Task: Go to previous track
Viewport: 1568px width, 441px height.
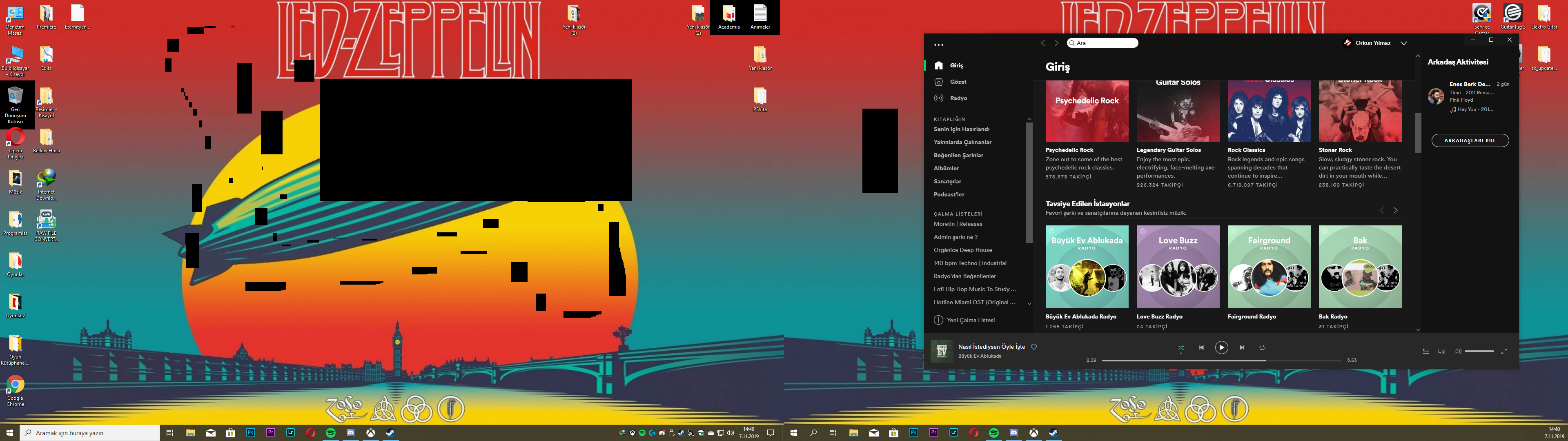Action: [1202, 348]
